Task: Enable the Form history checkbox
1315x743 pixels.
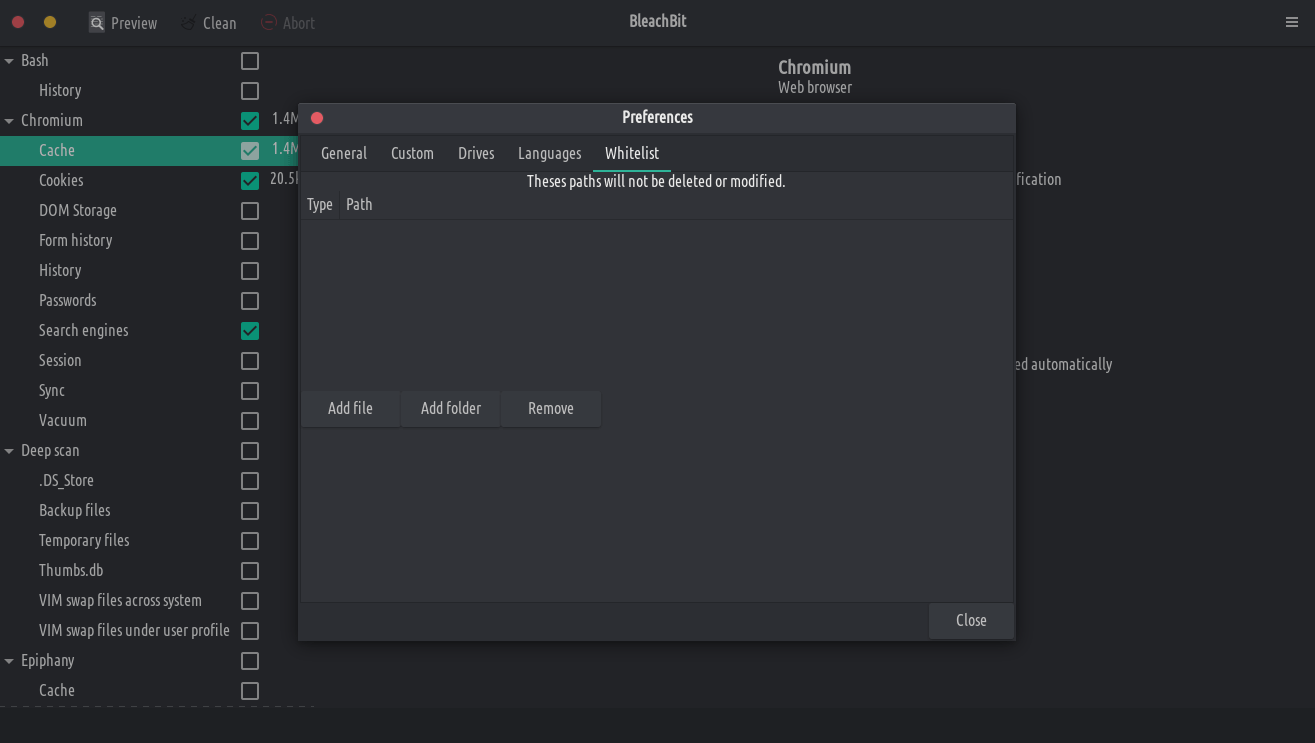Action: pos(250,241)
